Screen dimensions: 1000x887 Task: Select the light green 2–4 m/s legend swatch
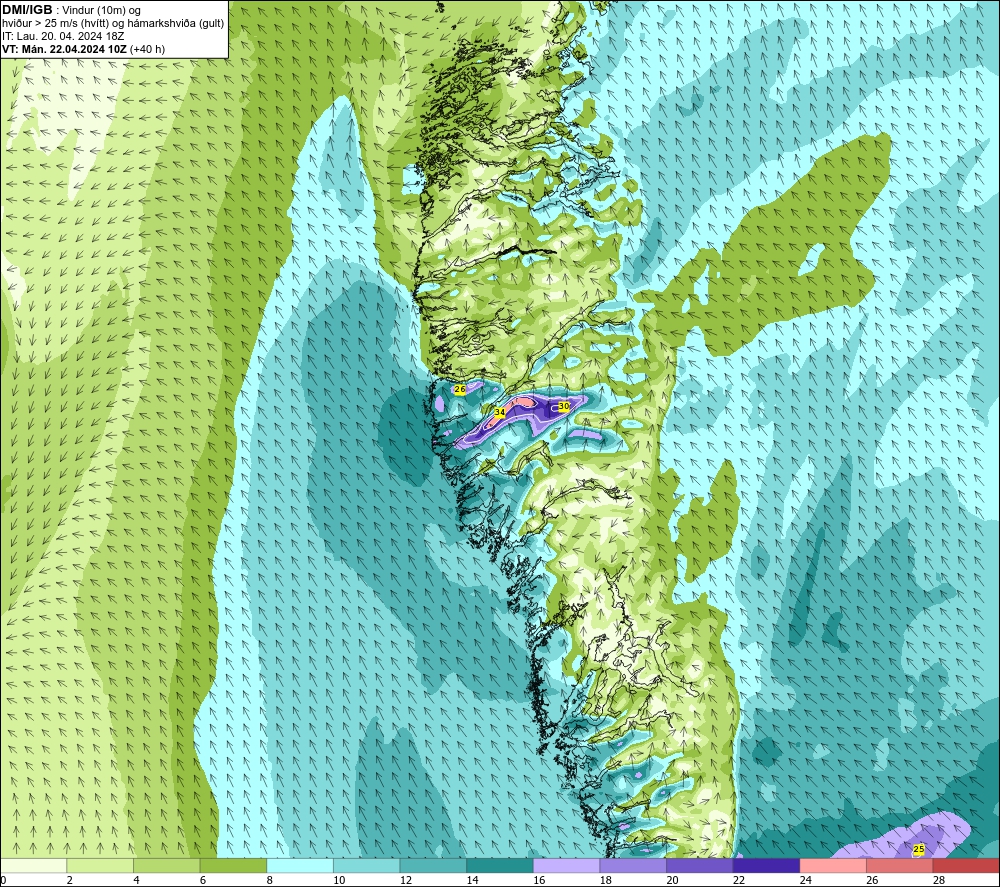pyautogui.click(x=100, y=865)
